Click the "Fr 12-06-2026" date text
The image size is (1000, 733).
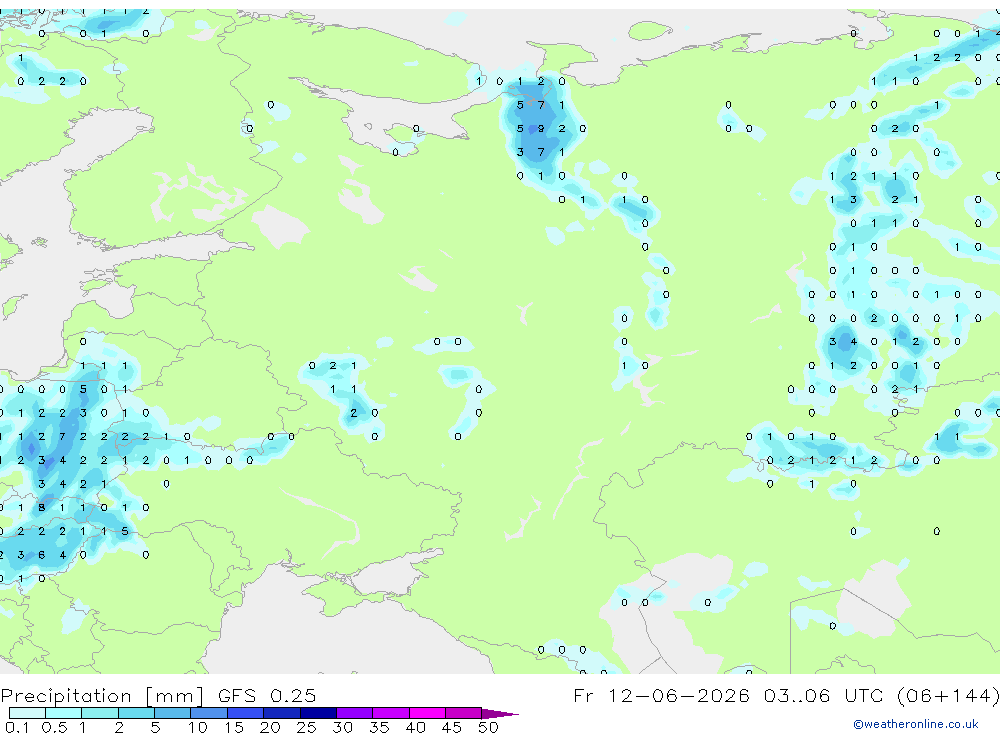pyautogui.click(x=661, y=695)
